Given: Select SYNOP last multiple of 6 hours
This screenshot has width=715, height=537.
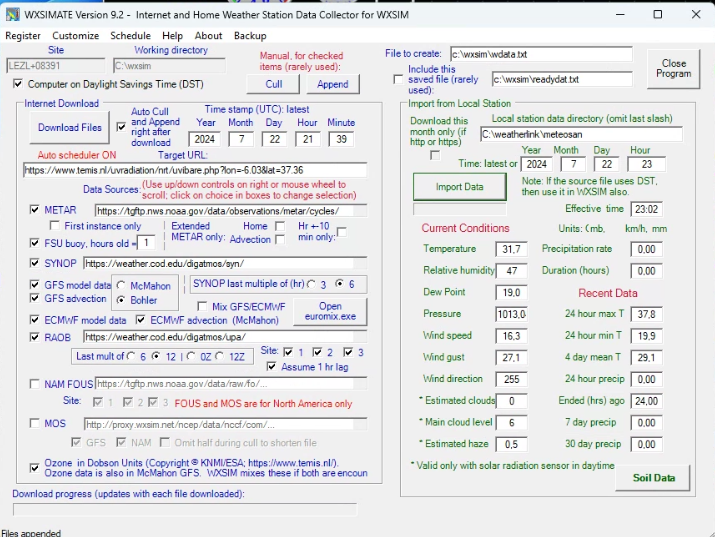Looking at the screenshot, I should 339,284.
